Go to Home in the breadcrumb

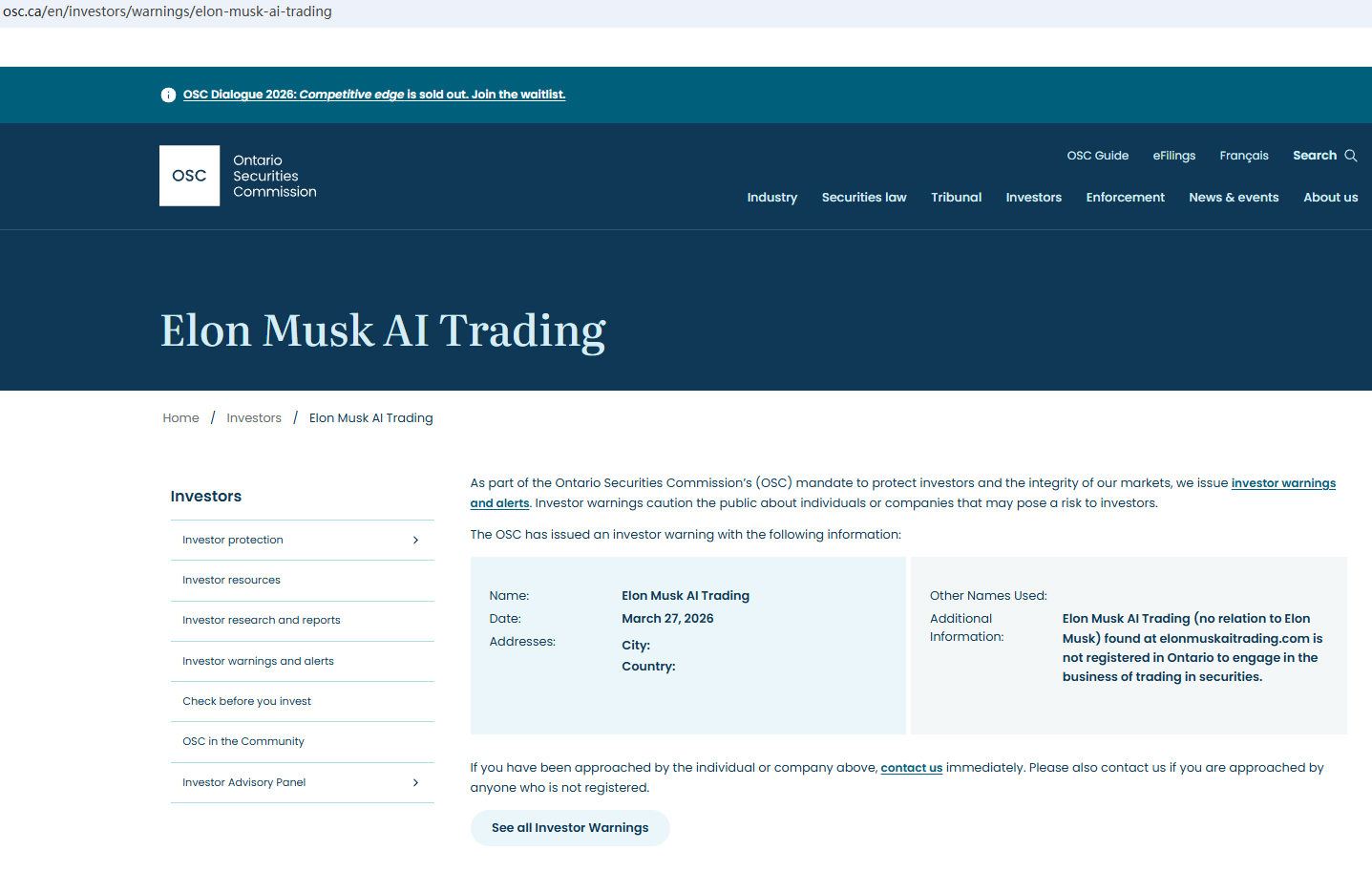180,418
